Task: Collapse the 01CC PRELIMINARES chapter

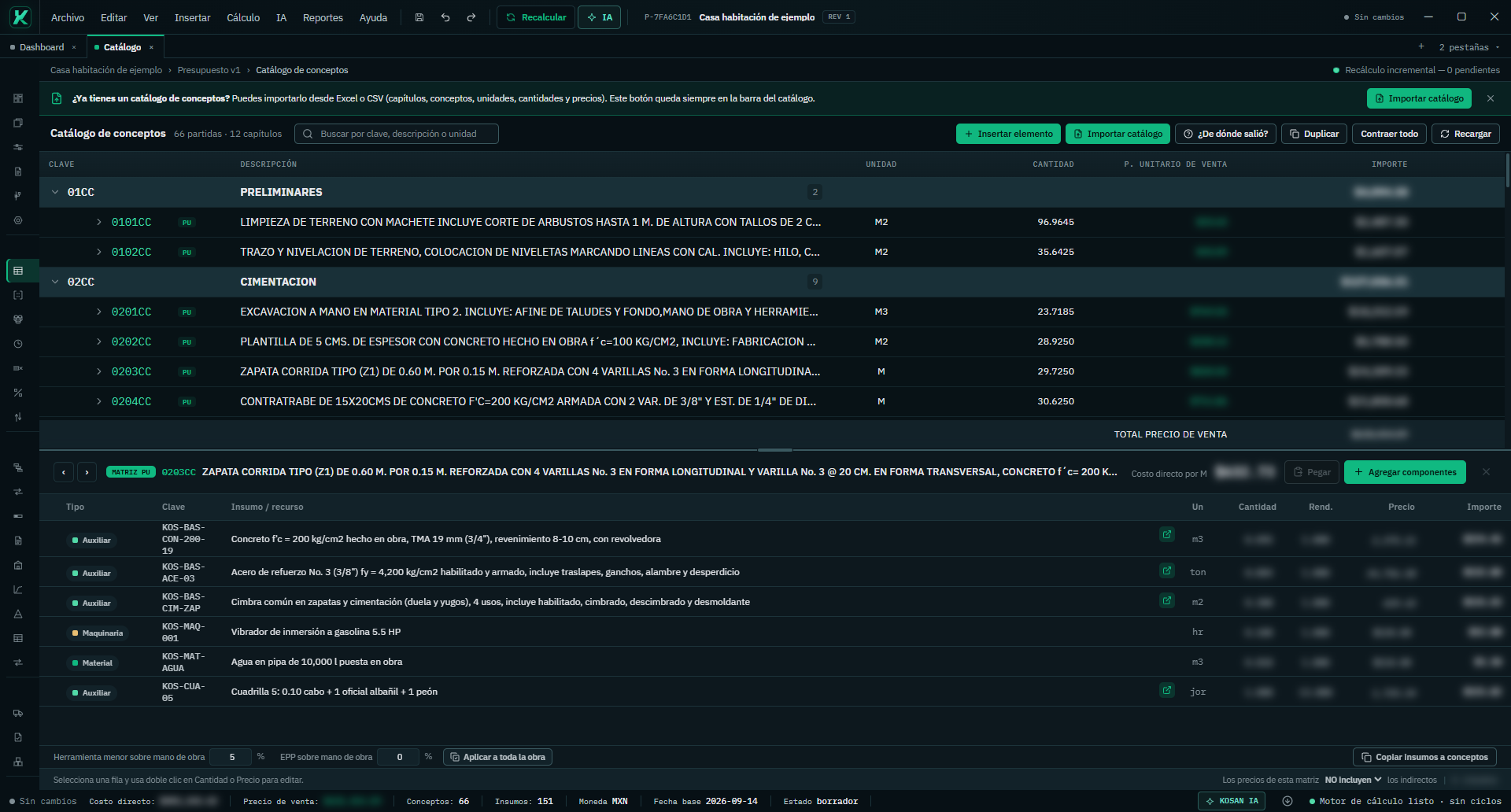Action: pos(55,192)
